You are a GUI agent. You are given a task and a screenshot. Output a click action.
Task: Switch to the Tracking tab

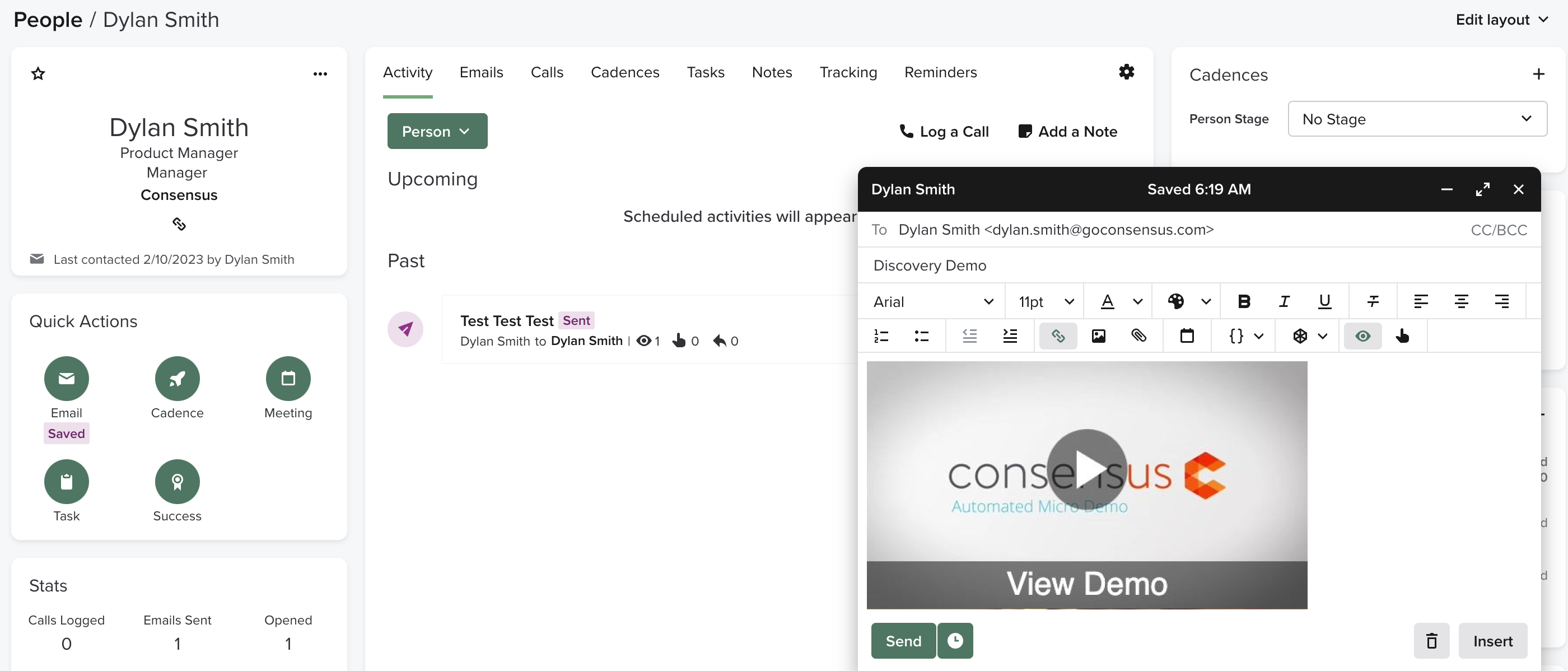pyautogui.click(x=847, y=72)
